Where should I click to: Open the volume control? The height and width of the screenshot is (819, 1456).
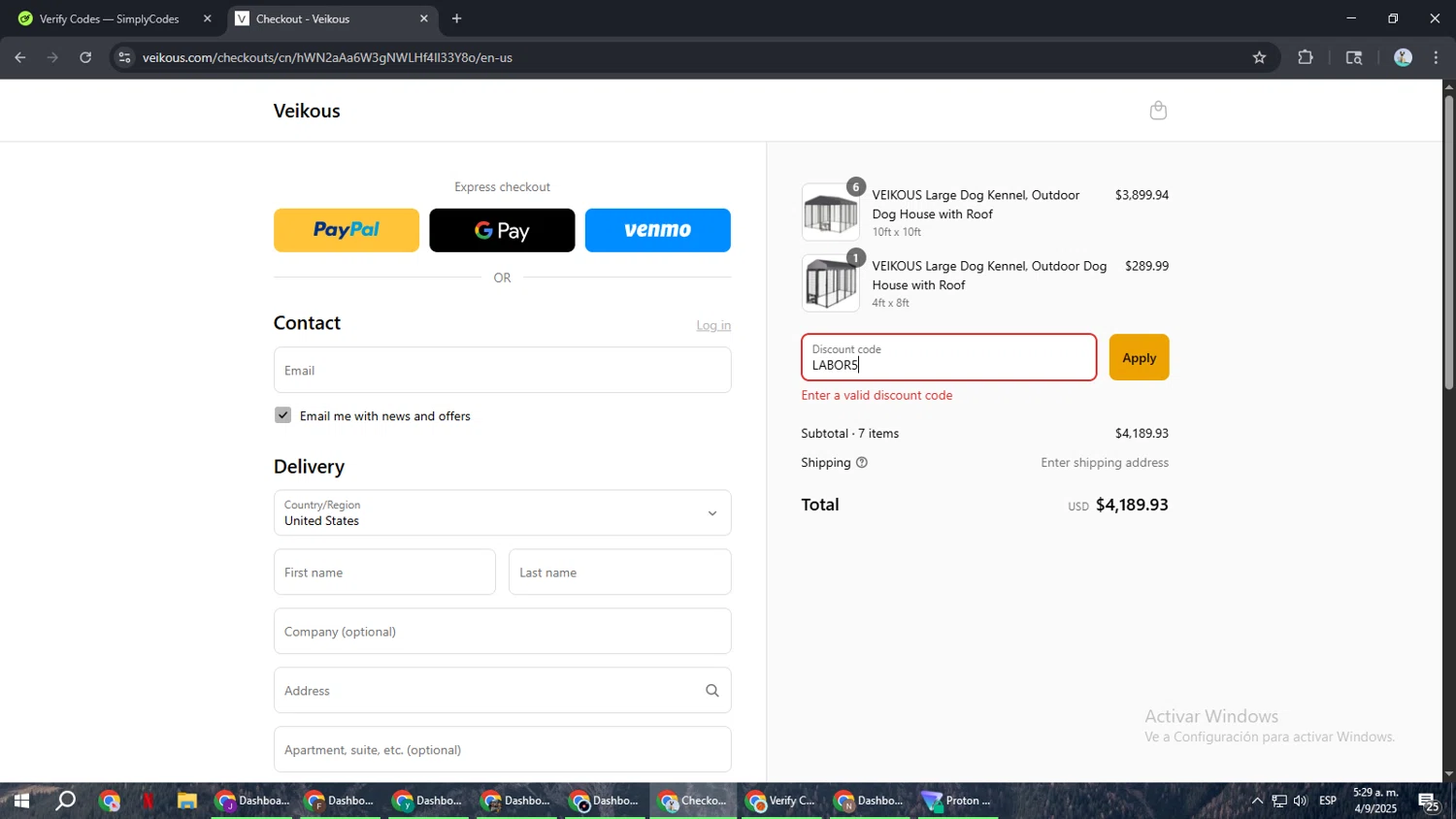tap(1301, 801)
